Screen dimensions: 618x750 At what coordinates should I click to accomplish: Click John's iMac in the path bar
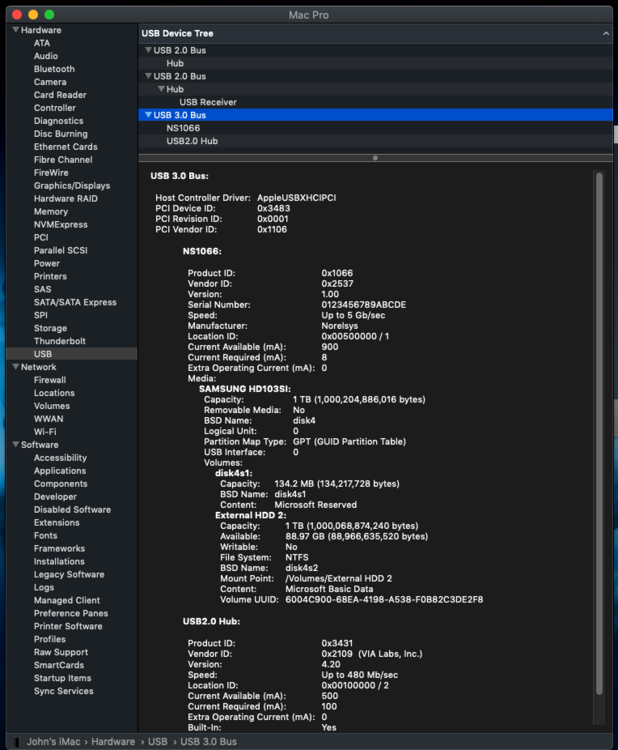(x=55, y=742)
